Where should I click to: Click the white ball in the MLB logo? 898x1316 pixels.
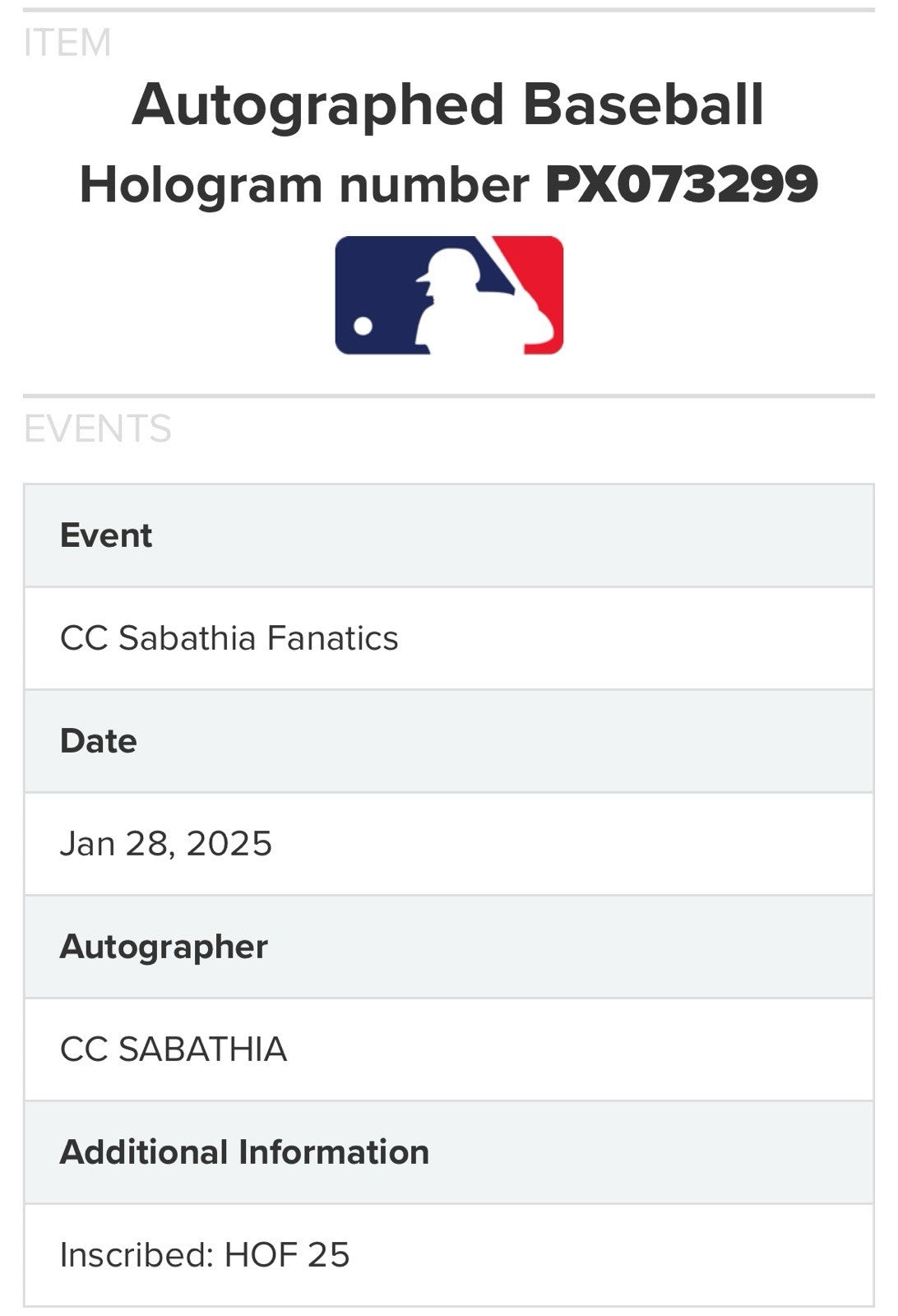(362, 327)
